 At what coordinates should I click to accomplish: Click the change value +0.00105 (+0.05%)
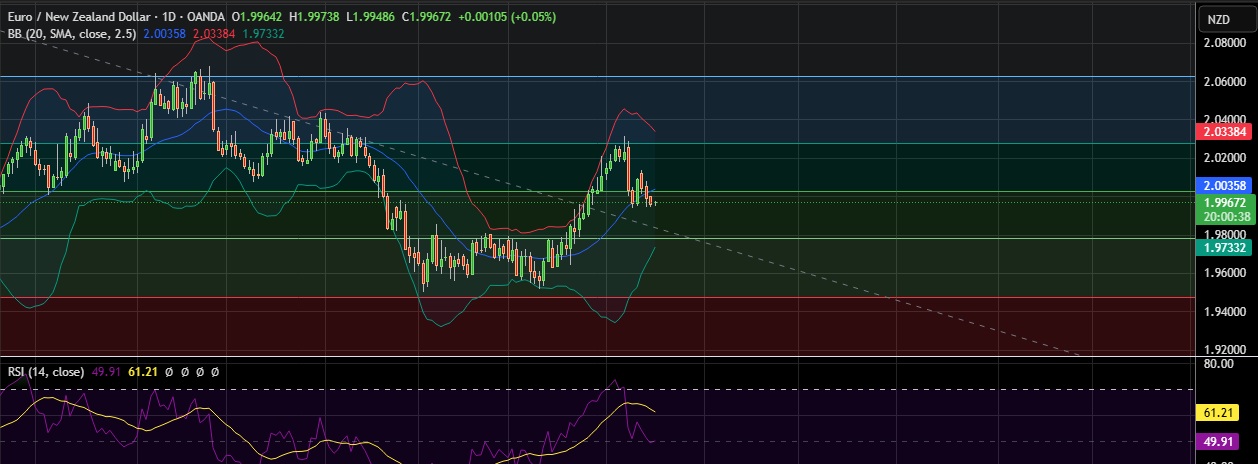click(507, 18)
